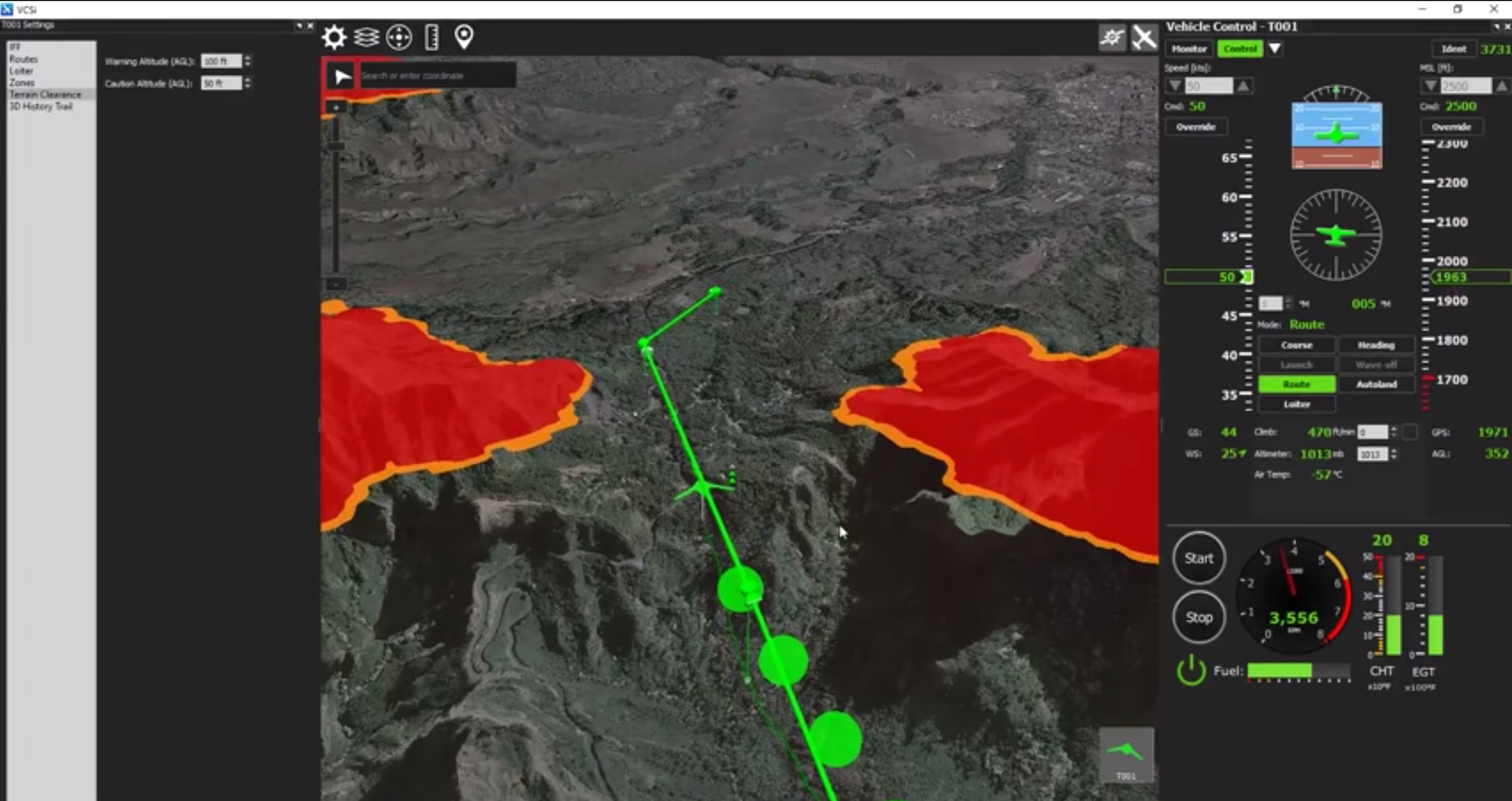
Task: Select Route flight mode button
Action: (x=1297, y=384)
